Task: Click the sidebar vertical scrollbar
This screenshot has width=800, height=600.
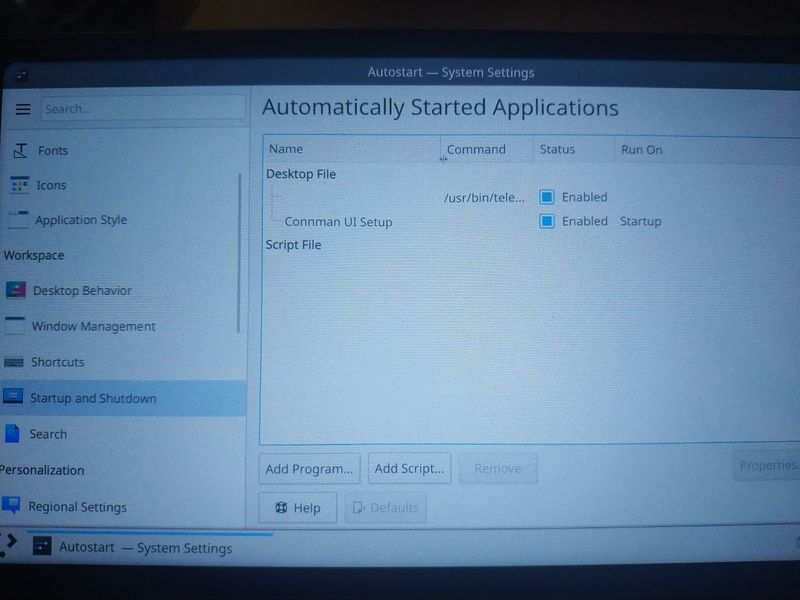Action: [239, 250]
